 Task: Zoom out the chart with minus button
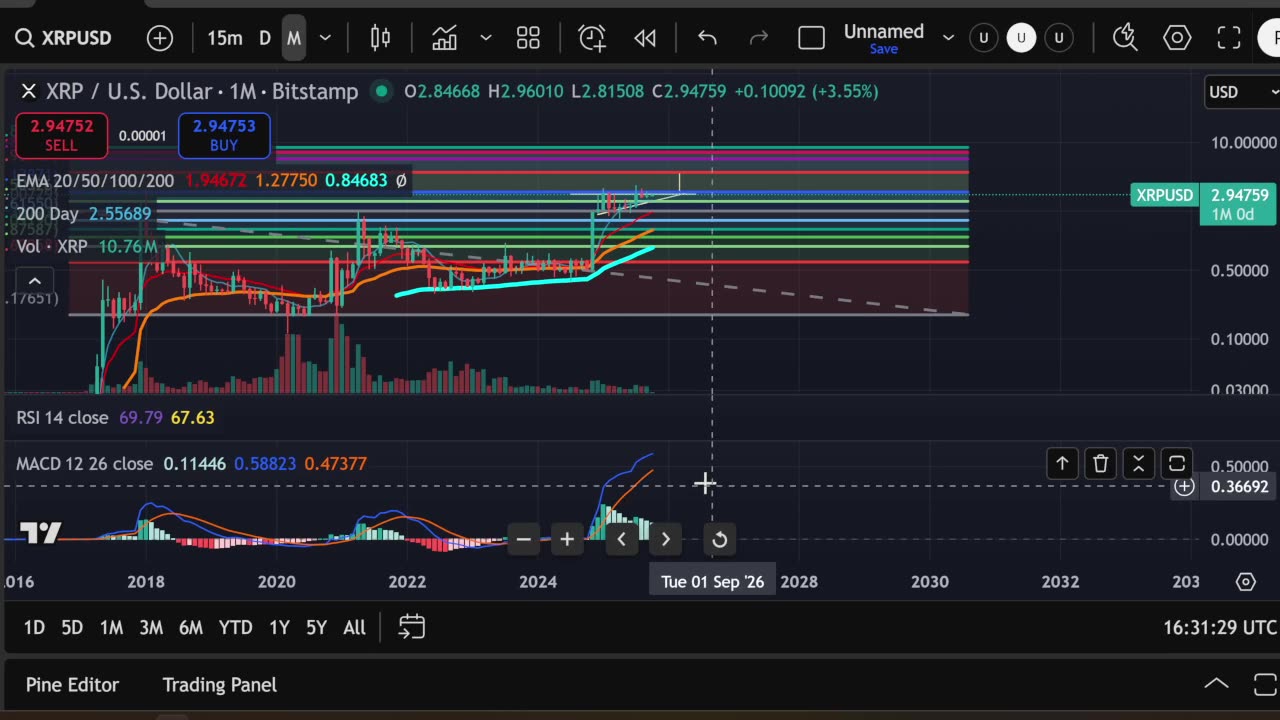523,540
